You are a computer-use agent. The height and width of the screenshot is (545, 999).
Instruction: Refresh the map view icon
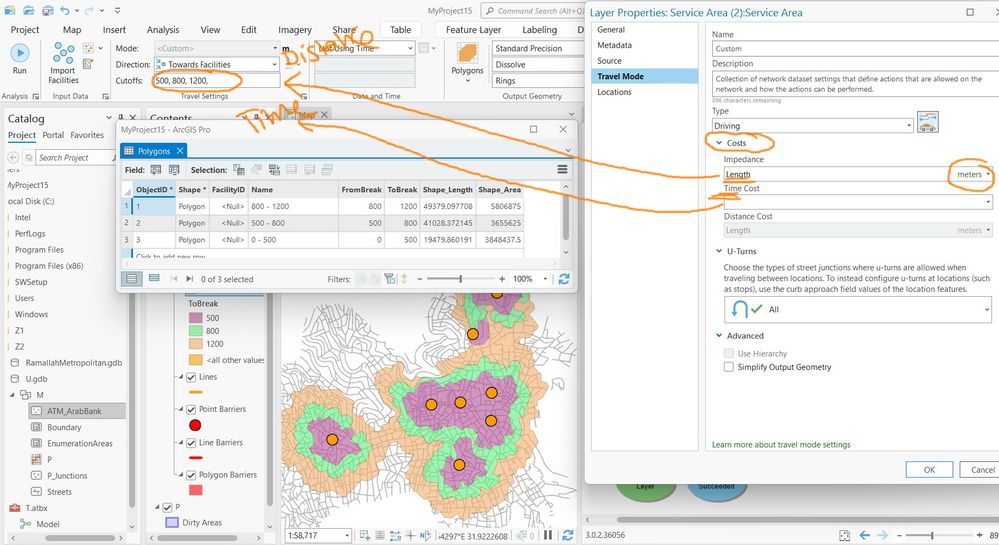tap(567, 535)
